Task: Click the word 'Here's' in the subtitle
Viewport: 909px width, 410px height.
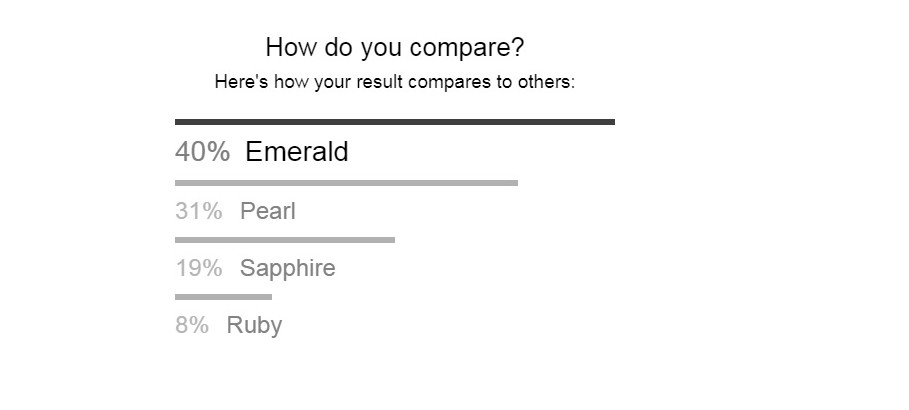Action: point(242,82)
